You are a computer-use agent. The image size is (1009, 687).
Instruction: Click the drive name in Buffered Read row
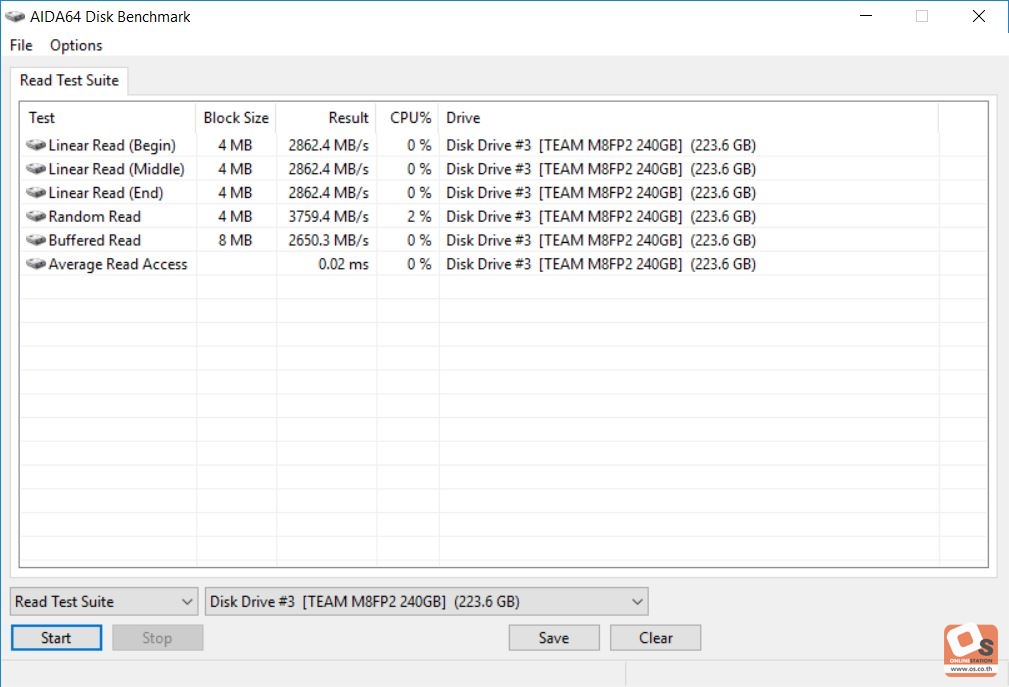(x=601, y=241)
